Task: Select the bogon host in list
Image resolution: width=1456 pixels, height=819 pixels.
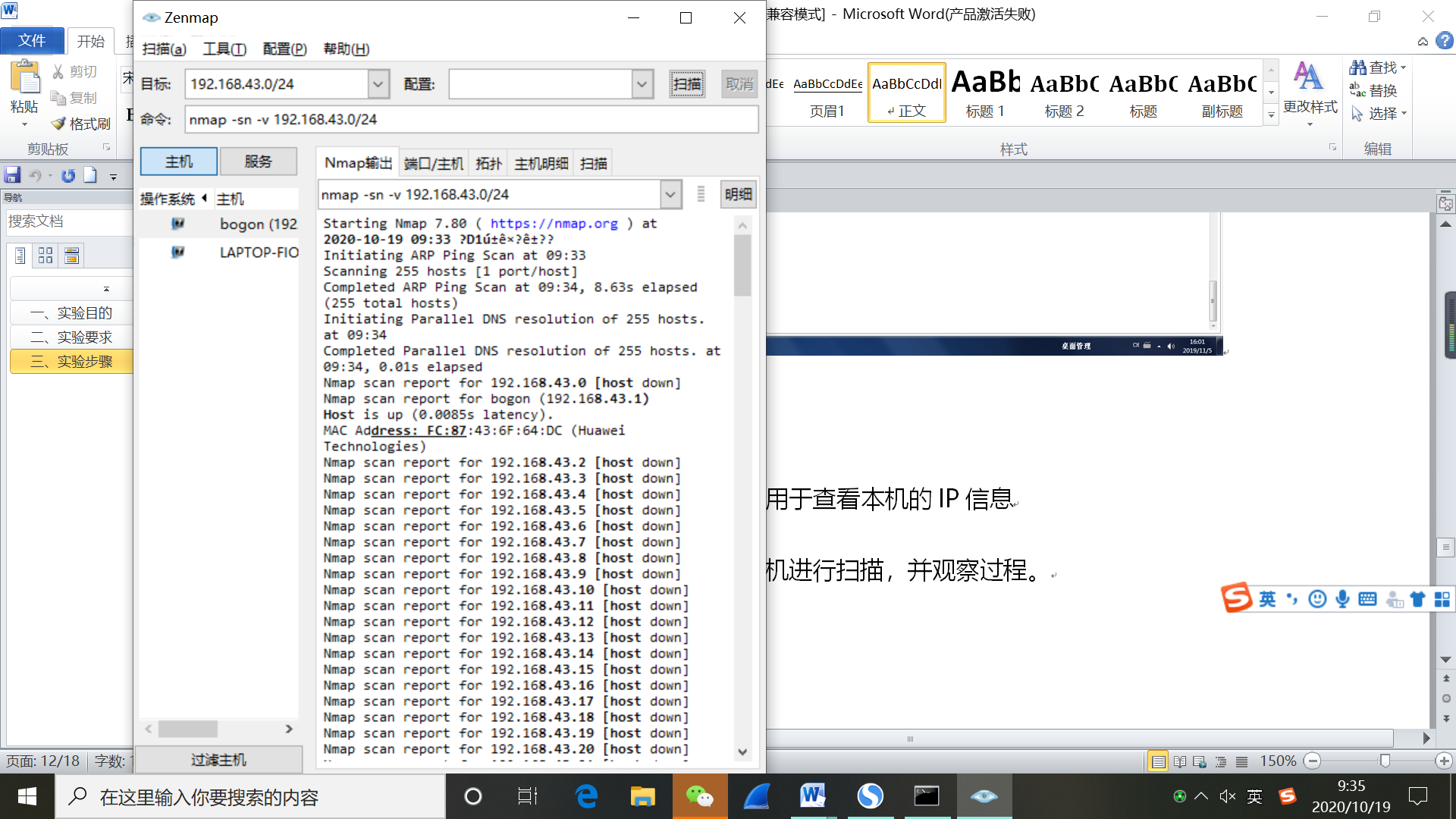Action: [x=258, y=224]
